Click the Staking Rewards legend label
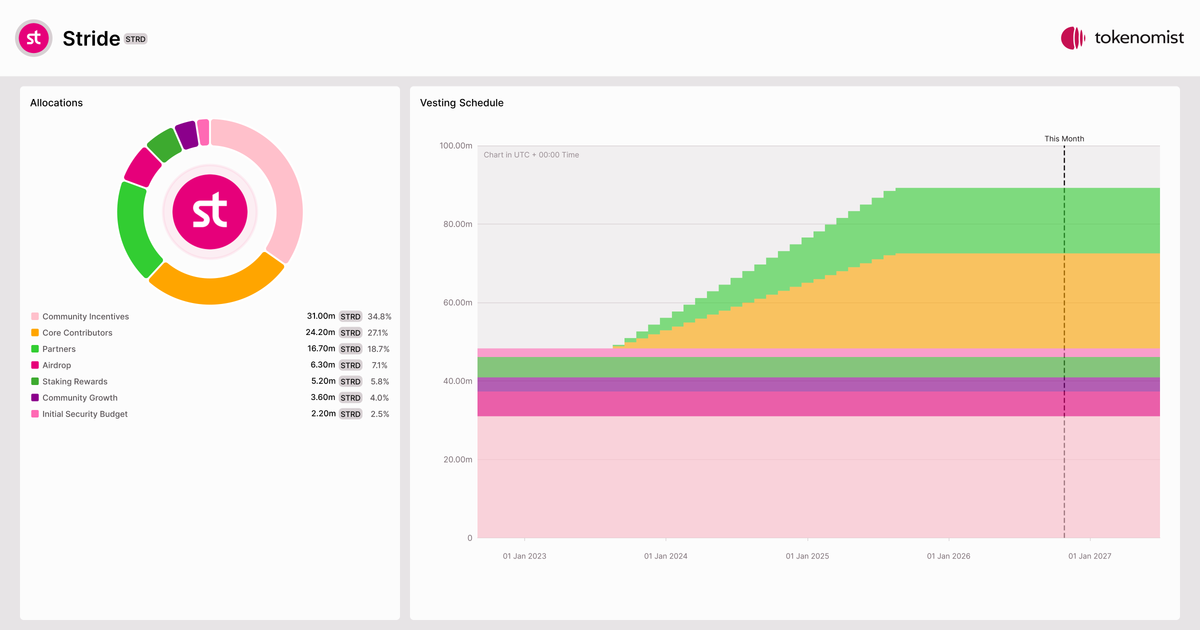Screen dimensions: 1200x630 [x=75, y=381]
